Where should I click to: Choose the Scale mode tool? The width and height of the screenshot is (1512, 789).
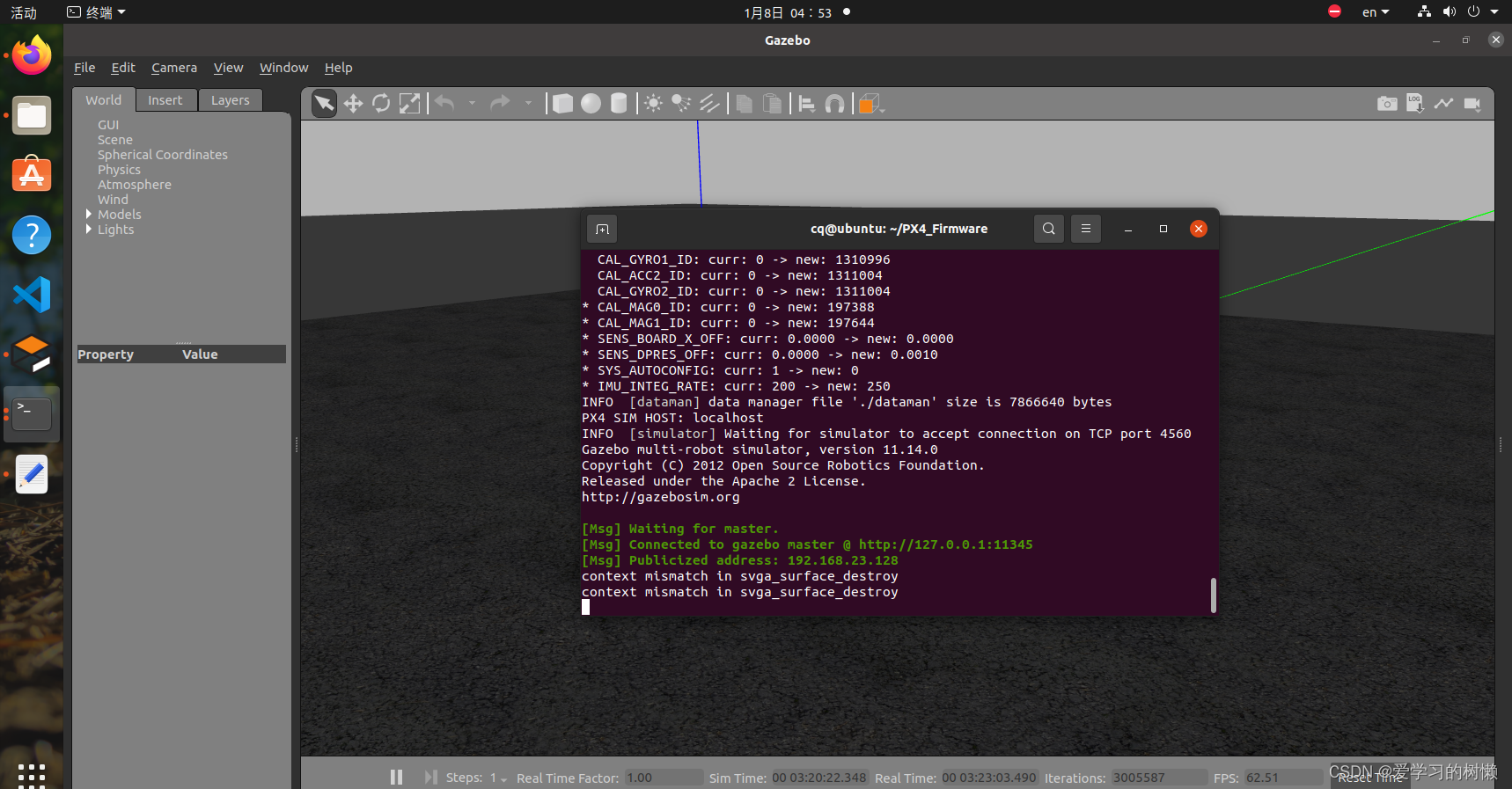pyautogui.click(x=409, y=104)
